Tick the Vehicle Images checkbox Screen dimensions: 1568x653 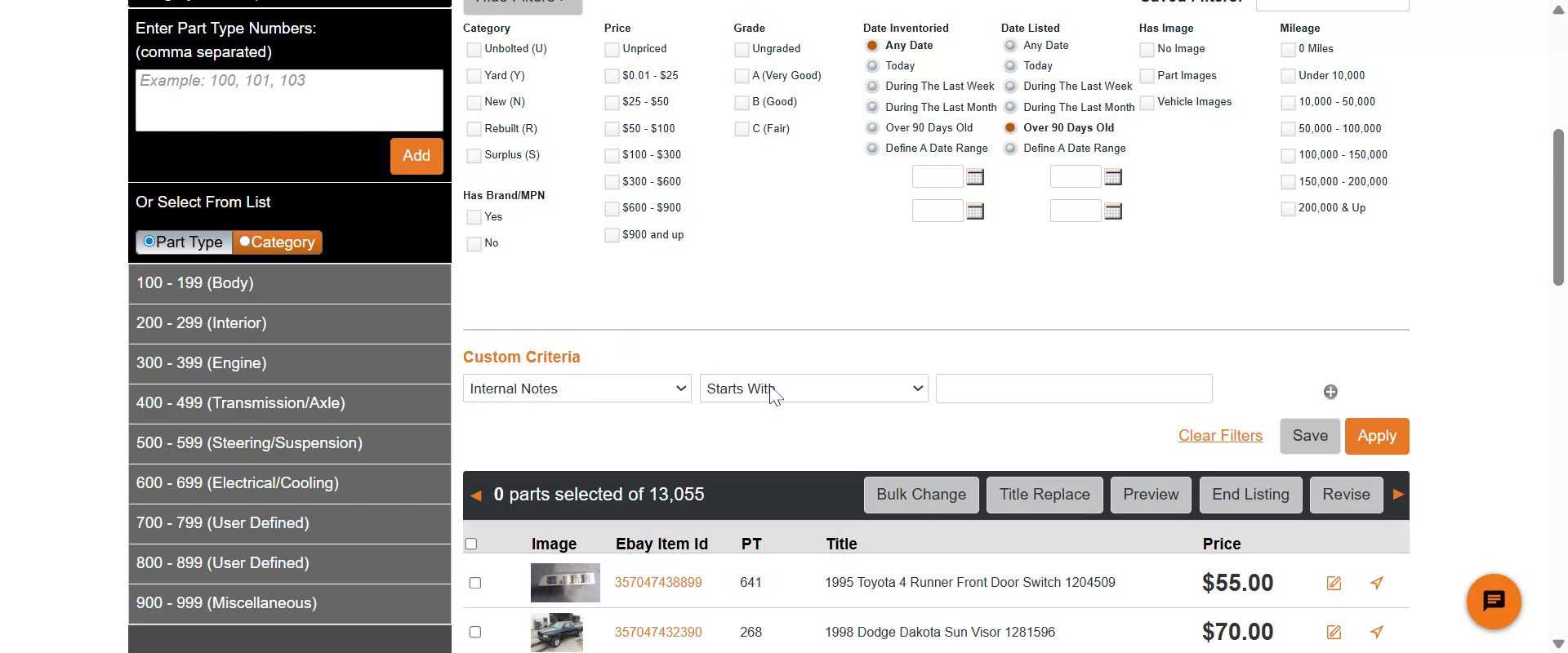1147,103
